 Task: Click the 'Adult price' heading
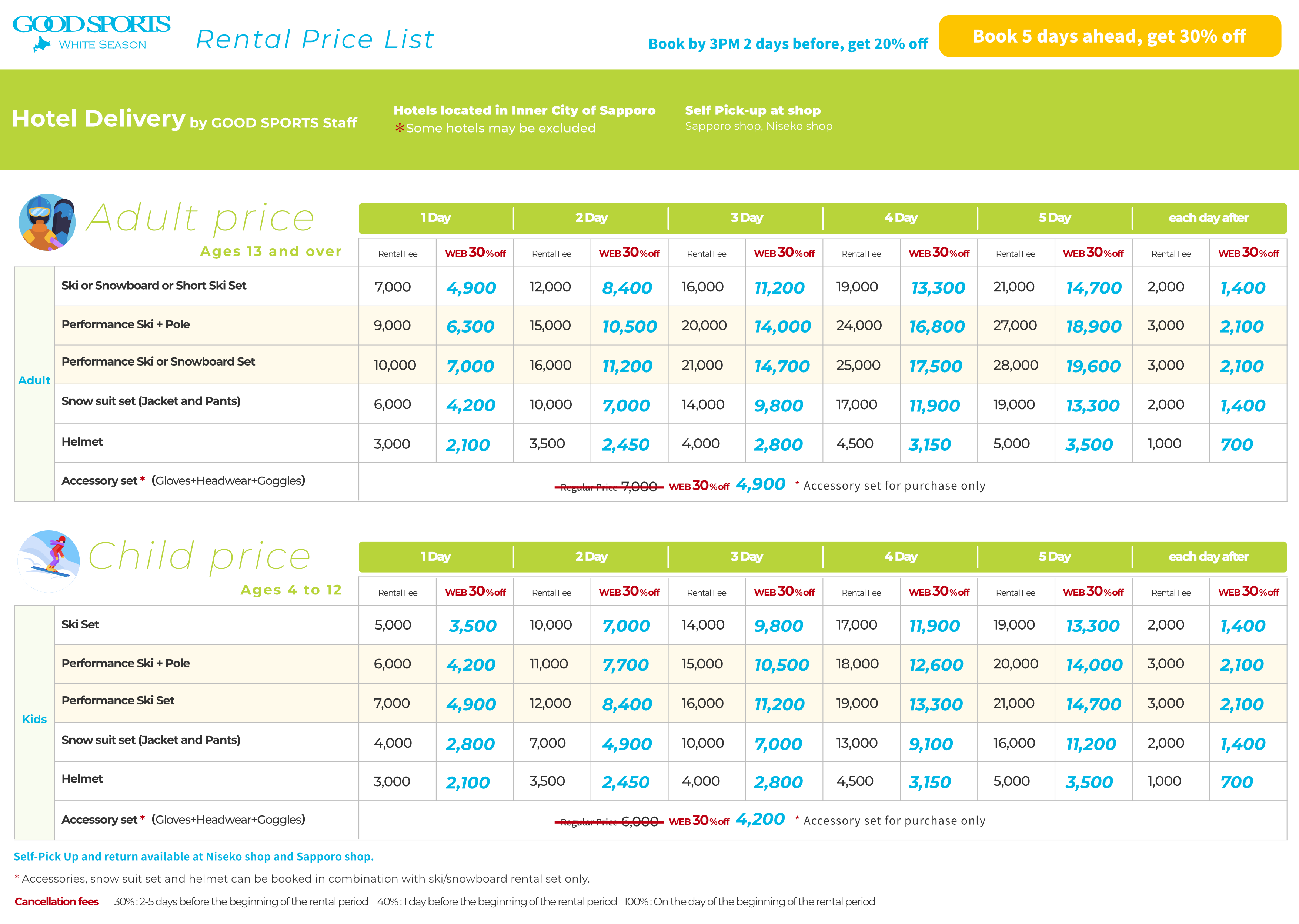[200, 218]
